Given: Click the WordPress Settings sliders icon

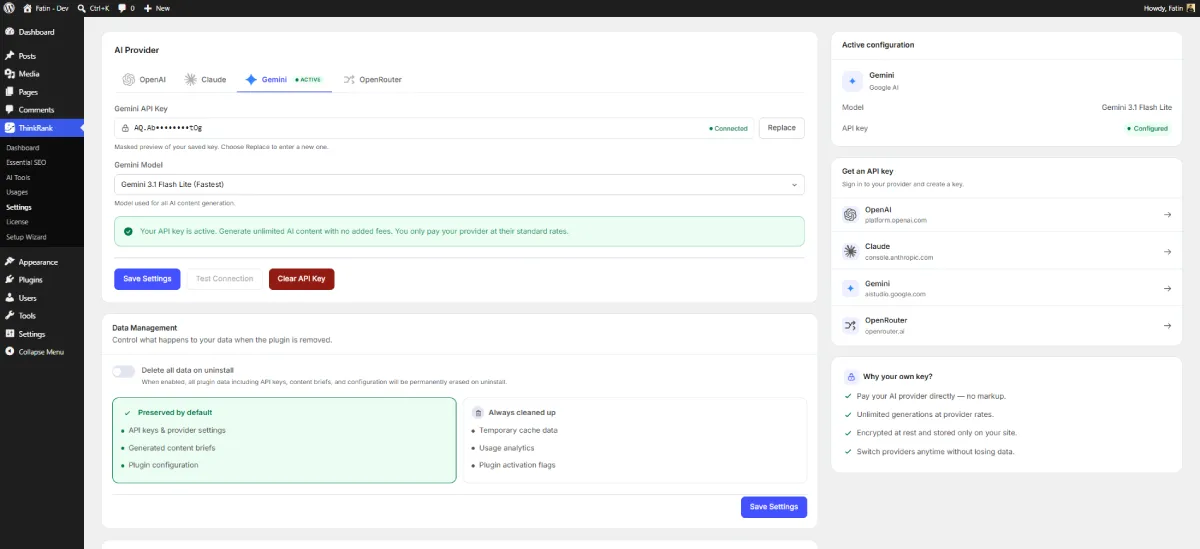Looking at the screenshot, I should (10, 334).
